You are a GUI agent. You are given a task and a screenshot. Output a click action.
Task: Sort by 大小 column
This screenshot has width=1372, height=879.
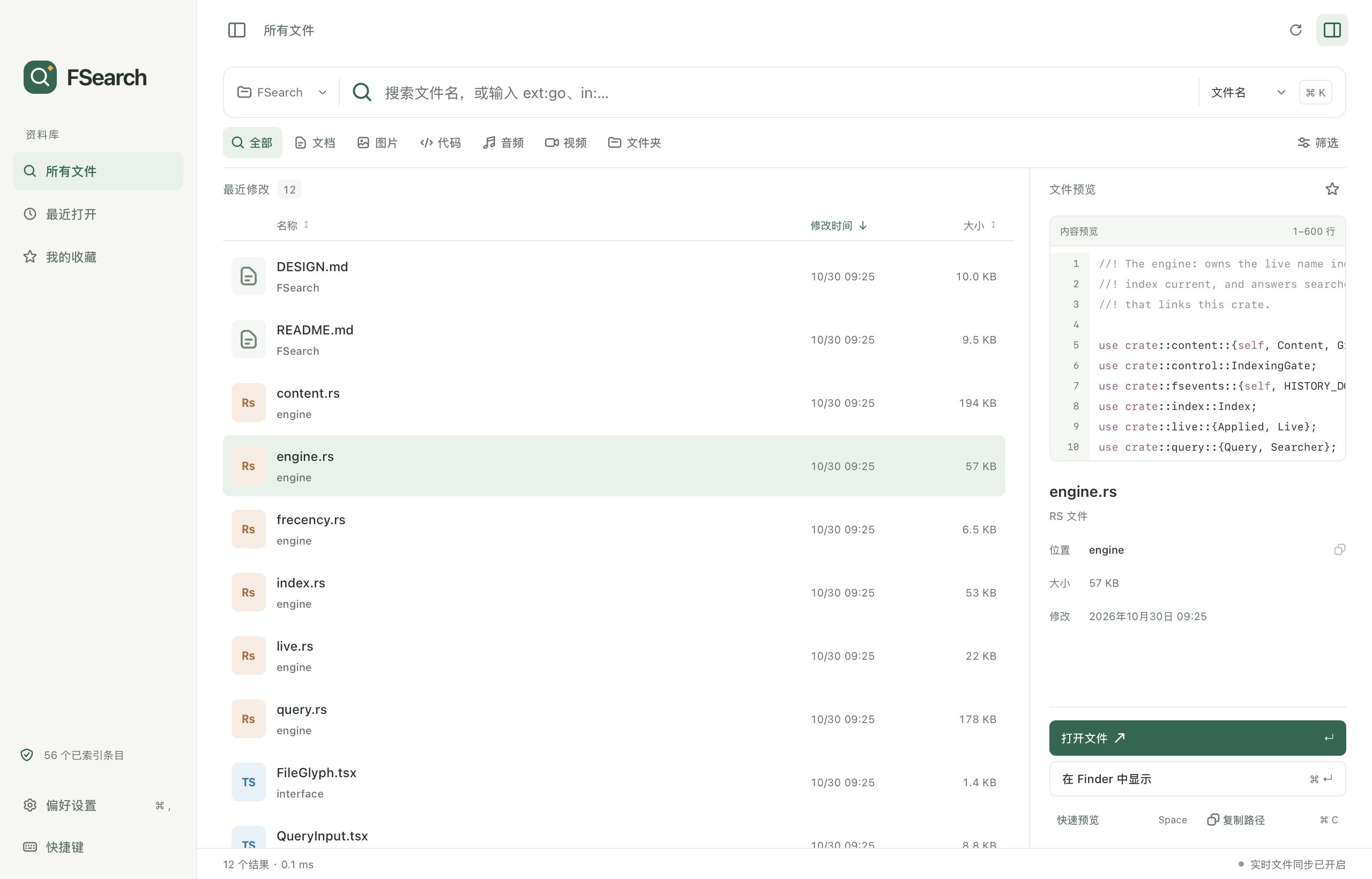coord(979,226)
